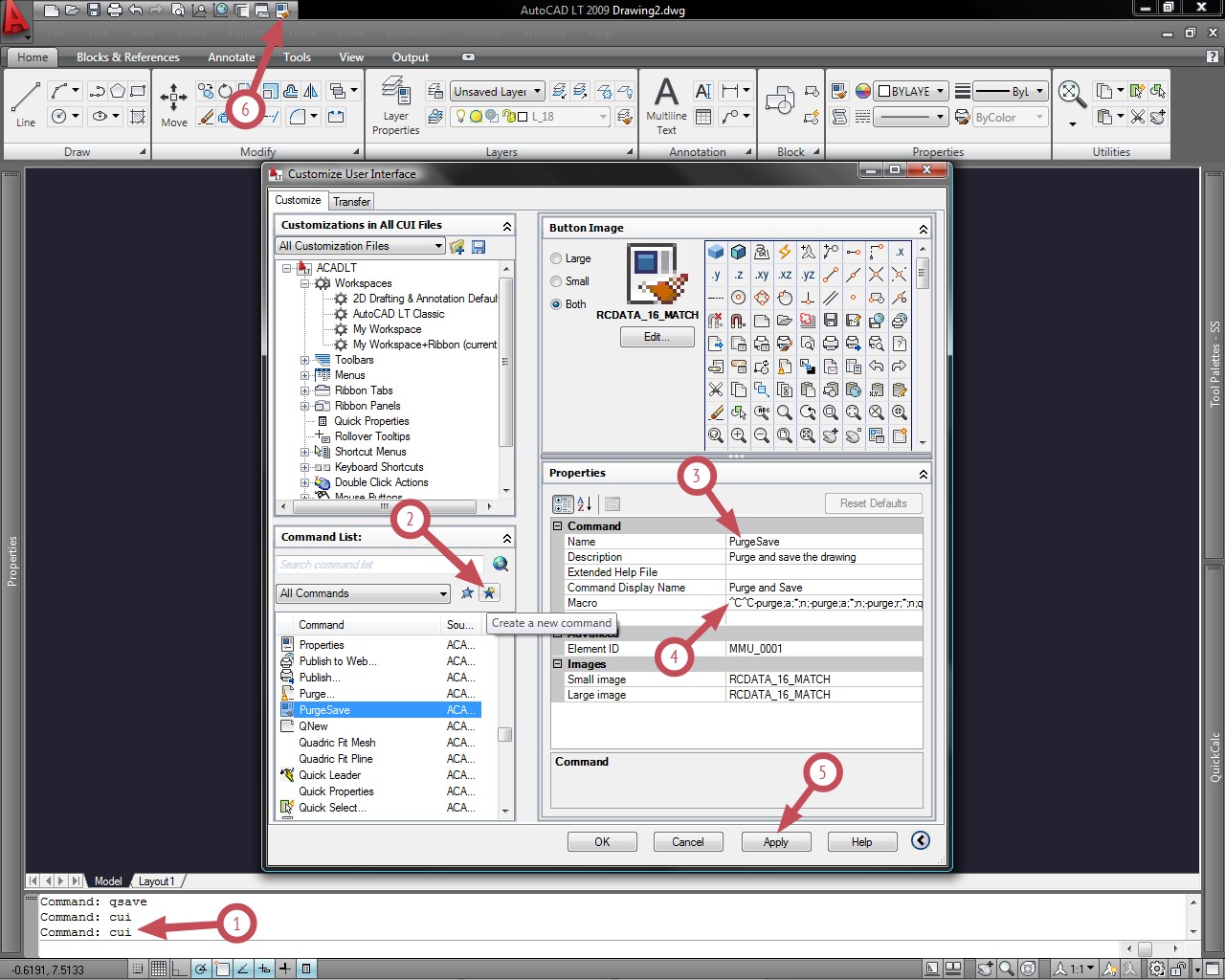Open the Annotate ribbon tab
Image resolution: width=1225 pixels, height=980 pixels.
tap(232, 57)
